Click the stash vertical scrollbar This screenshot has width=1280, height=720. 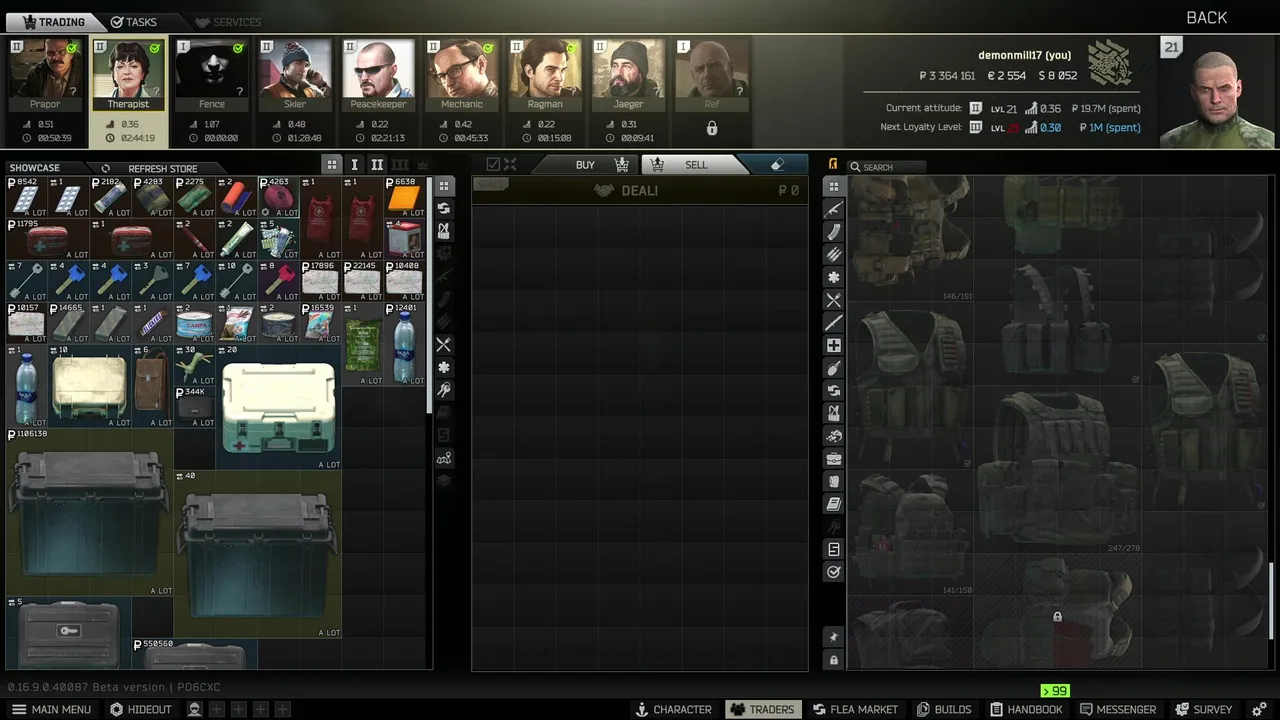(x=1271, y=600)
